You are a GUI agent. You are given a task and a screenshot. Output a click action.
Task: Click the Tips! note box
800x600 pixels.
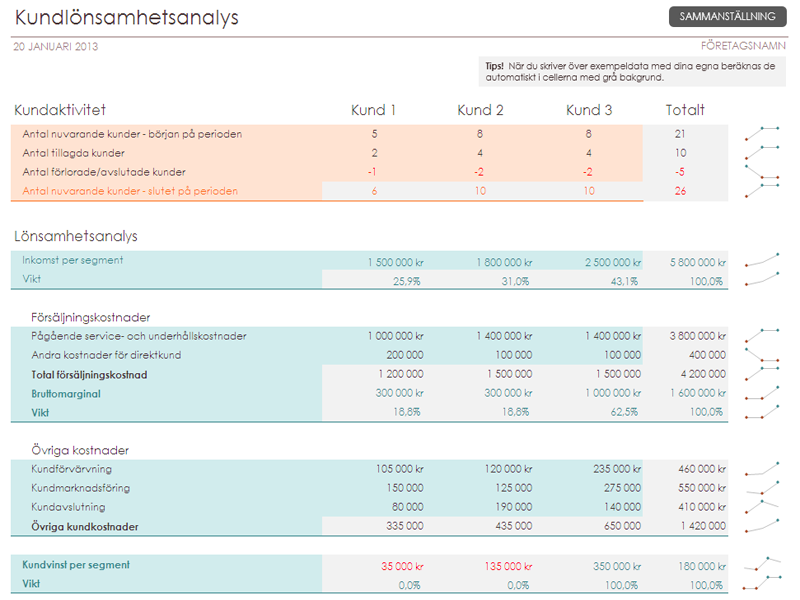[632, 71]
